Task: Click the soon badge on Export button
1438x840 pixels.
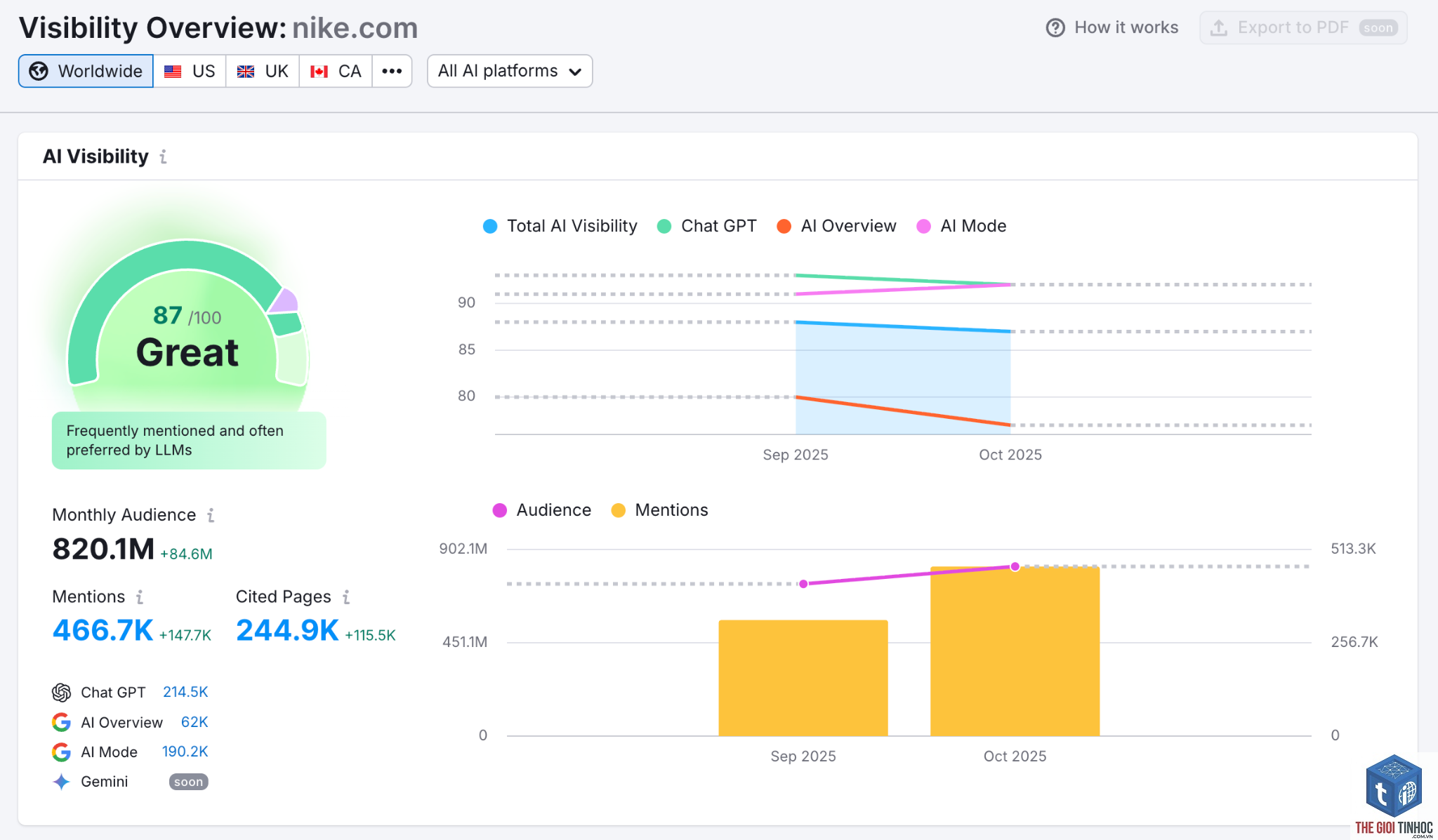Action: click(1378, 28)
